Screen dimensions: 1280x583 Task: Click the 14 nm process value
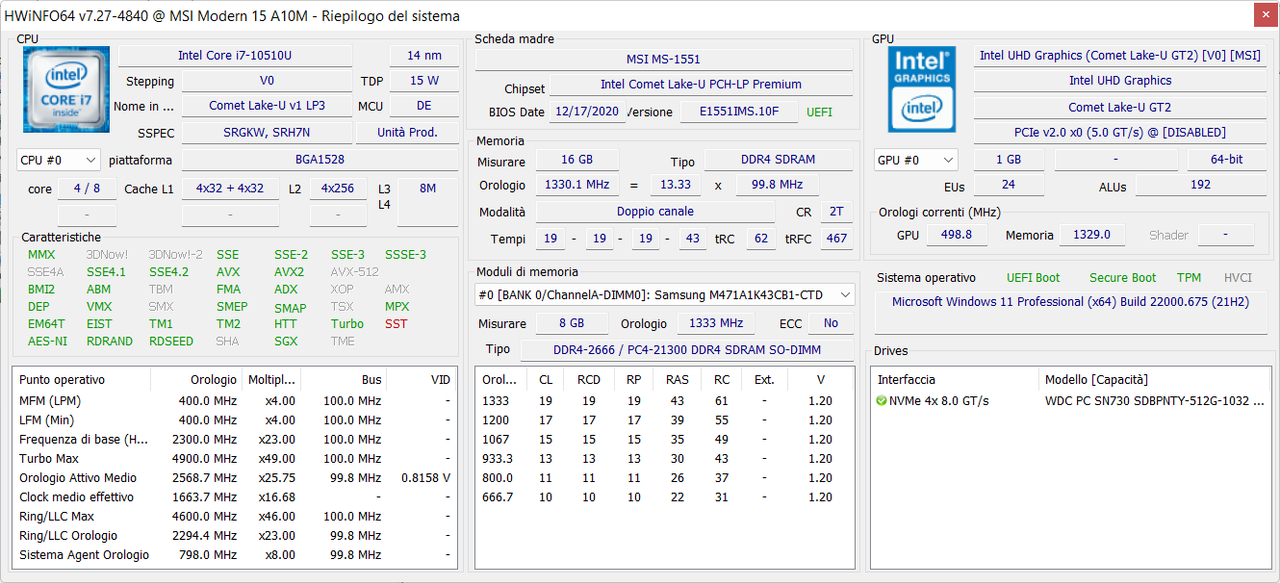[424, 56]
